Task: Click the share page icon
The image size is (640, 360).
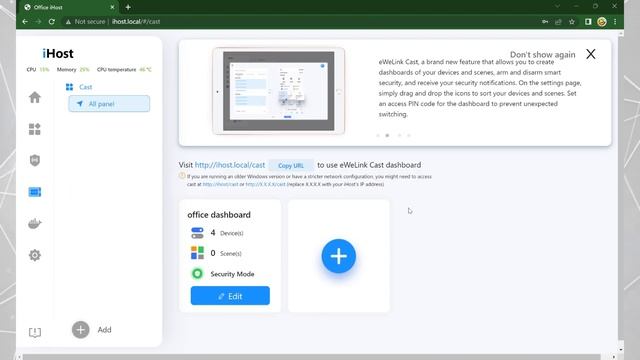Action: [x=558, y=22]
